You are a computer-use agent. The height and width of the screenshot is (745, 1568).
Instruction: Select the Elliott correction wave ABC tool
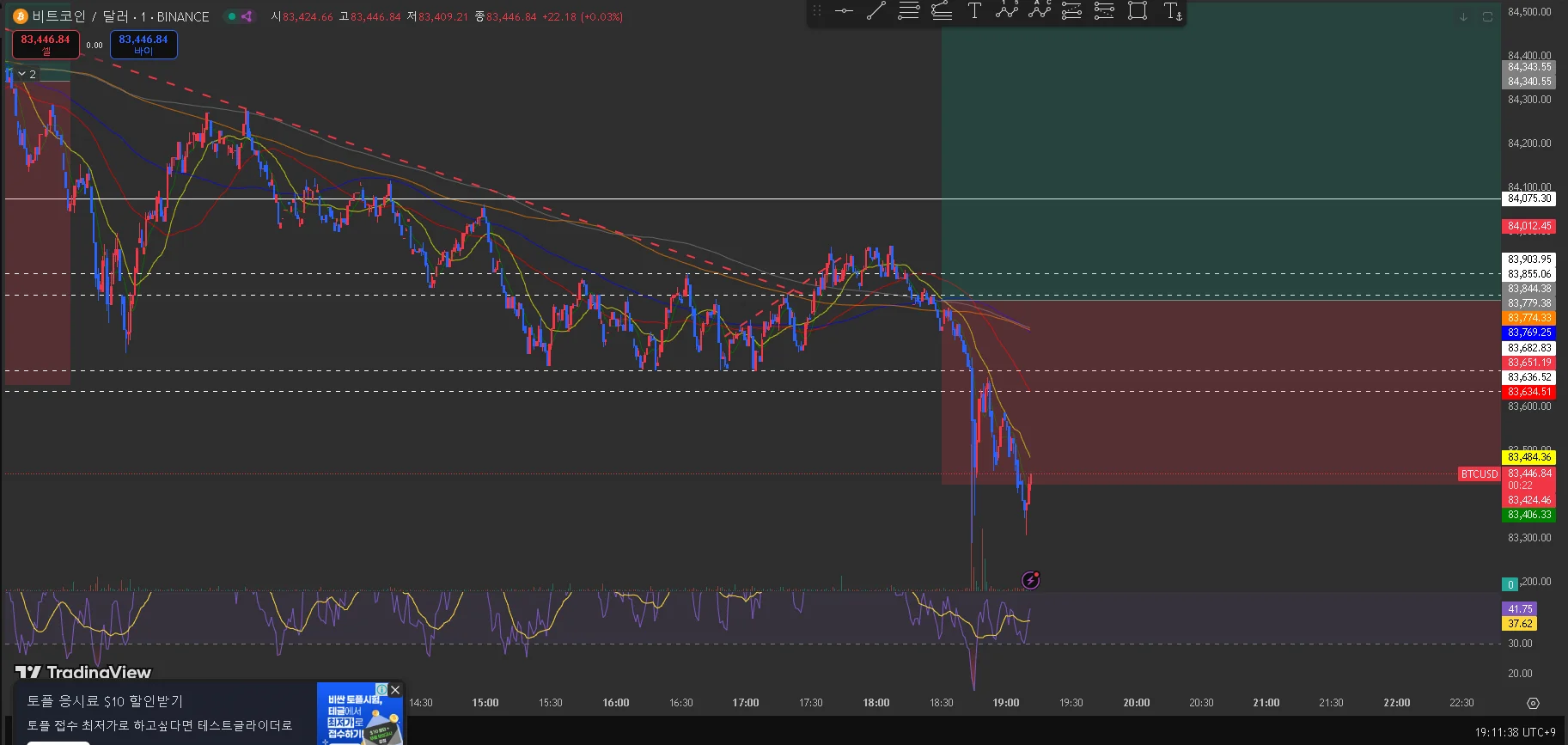(1040, 11)
